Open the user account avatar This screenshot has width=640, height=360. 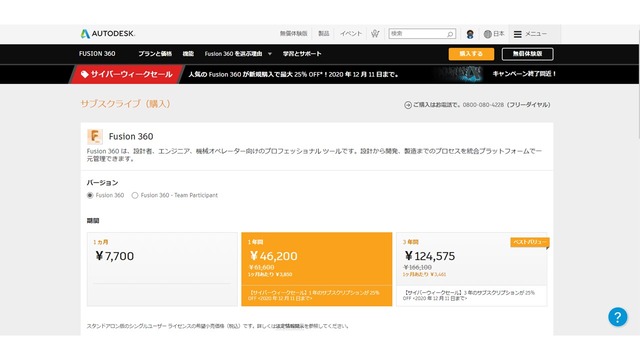(470, 34)
